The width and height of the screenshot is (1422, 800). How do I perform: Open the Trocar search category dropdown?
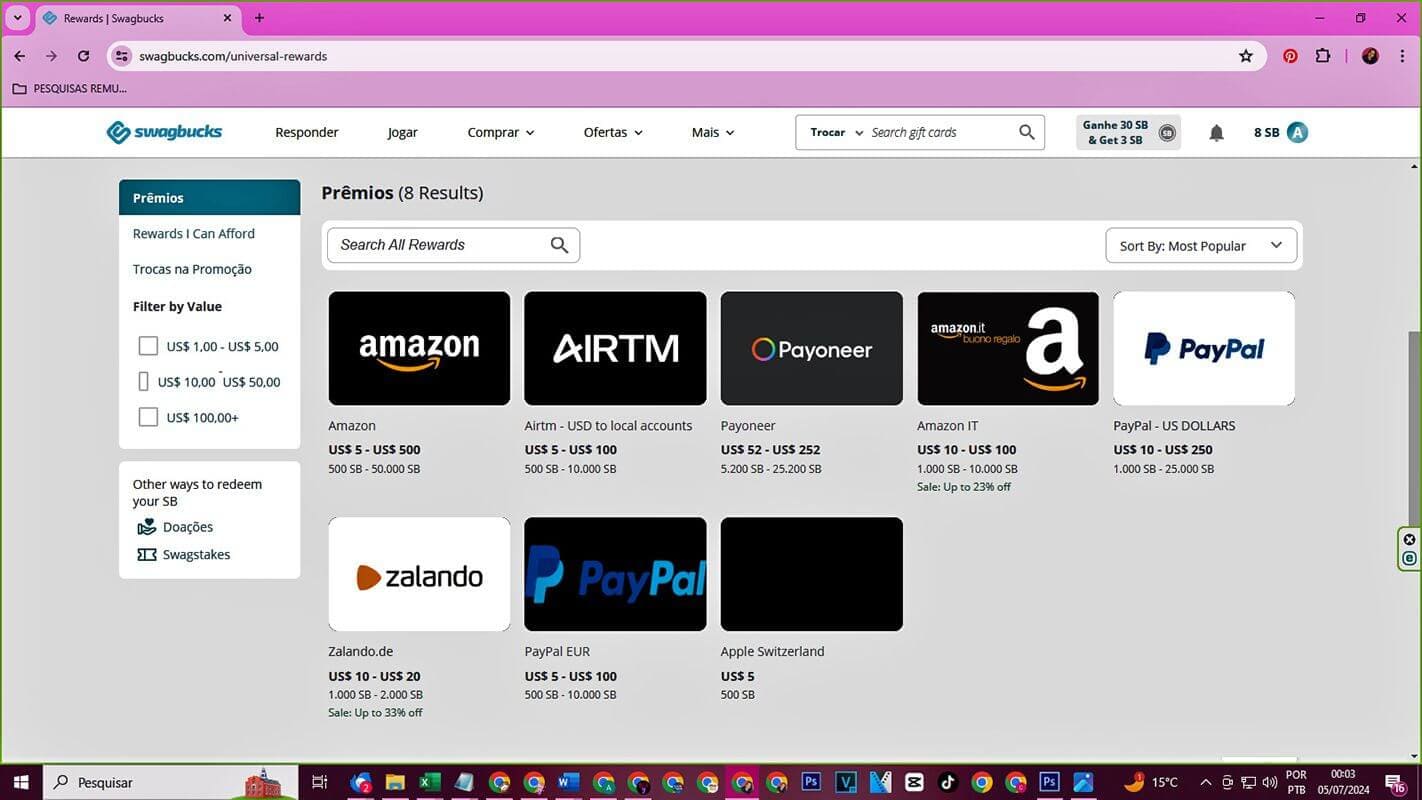tap(836, 132)
